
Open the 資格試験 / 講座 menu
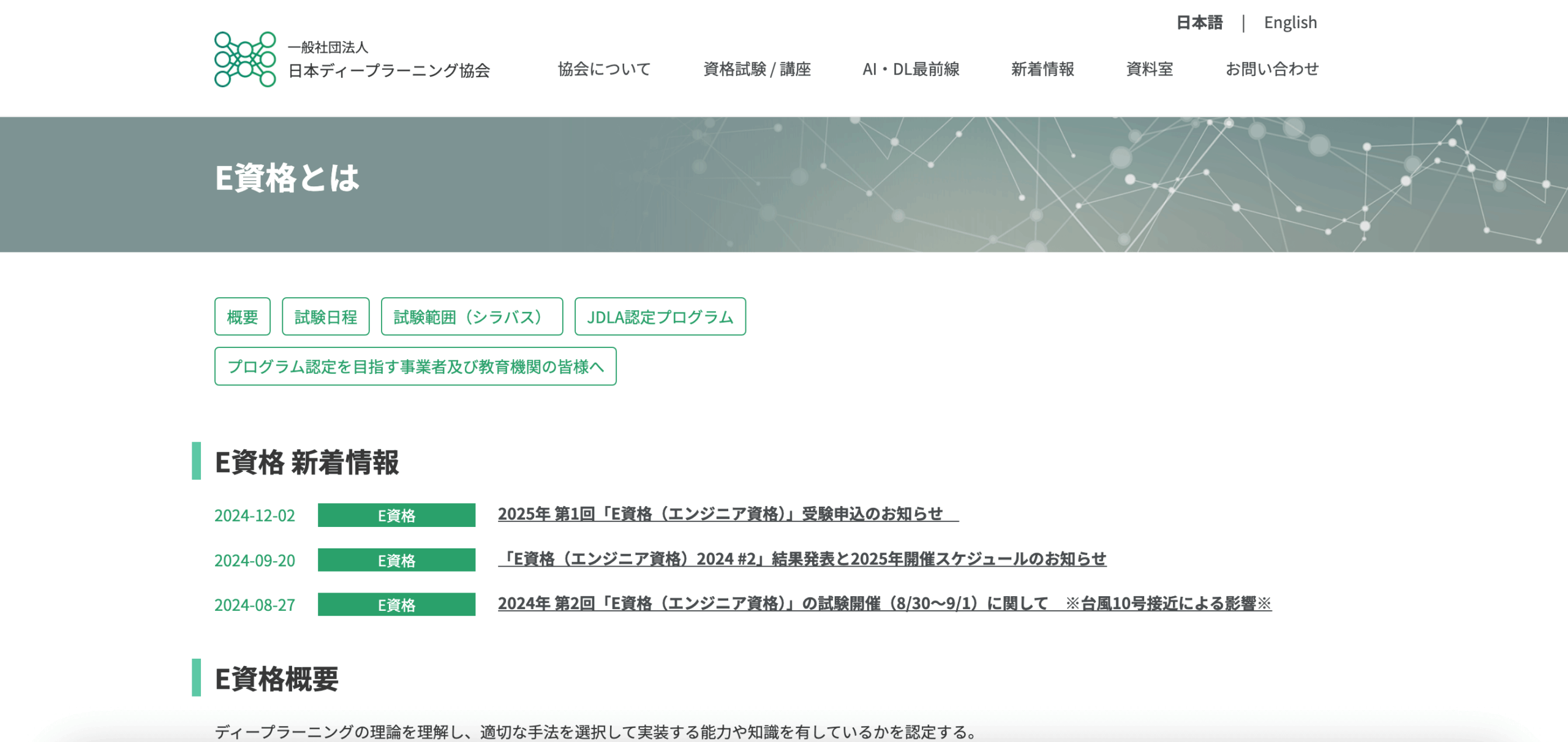point(757,69)
